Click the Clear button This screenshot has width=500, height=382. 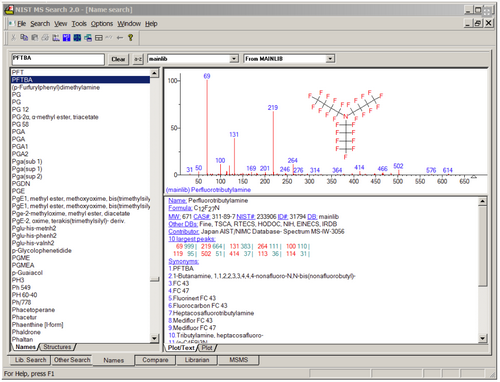(118, 59)
